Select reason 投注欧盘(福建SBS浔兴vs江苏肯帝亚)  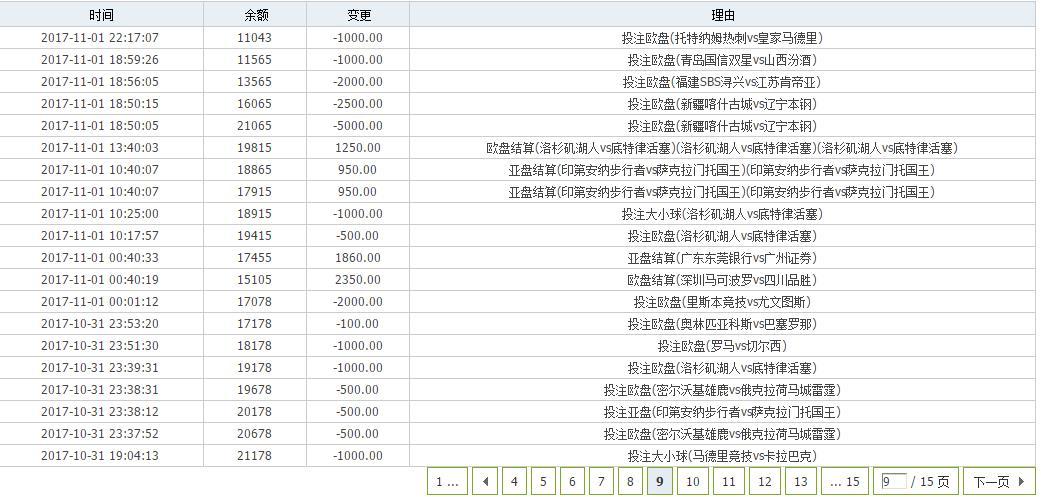coord(722,82)
